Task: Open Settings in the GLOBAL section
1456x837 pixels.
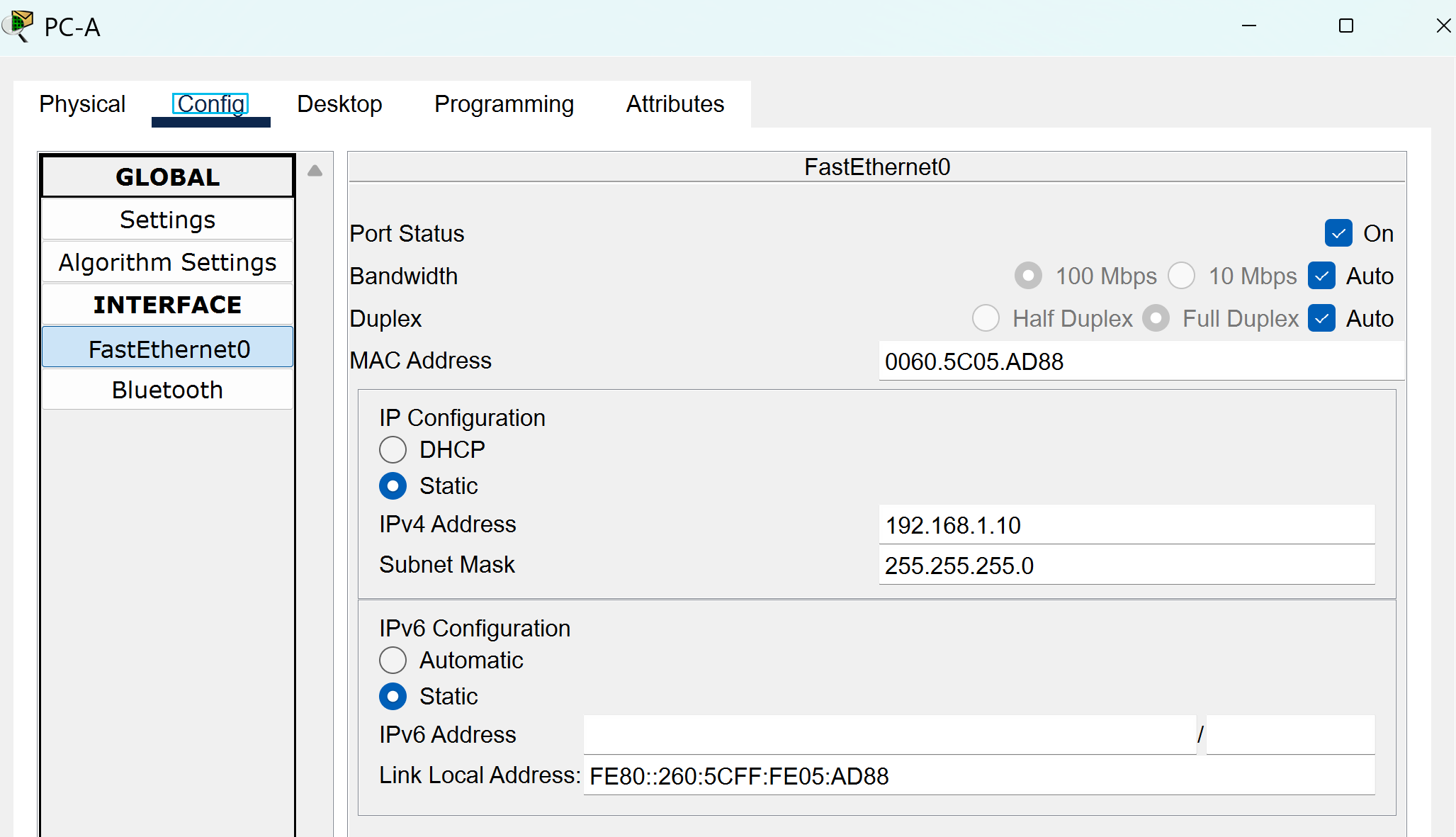Action: 167,220
